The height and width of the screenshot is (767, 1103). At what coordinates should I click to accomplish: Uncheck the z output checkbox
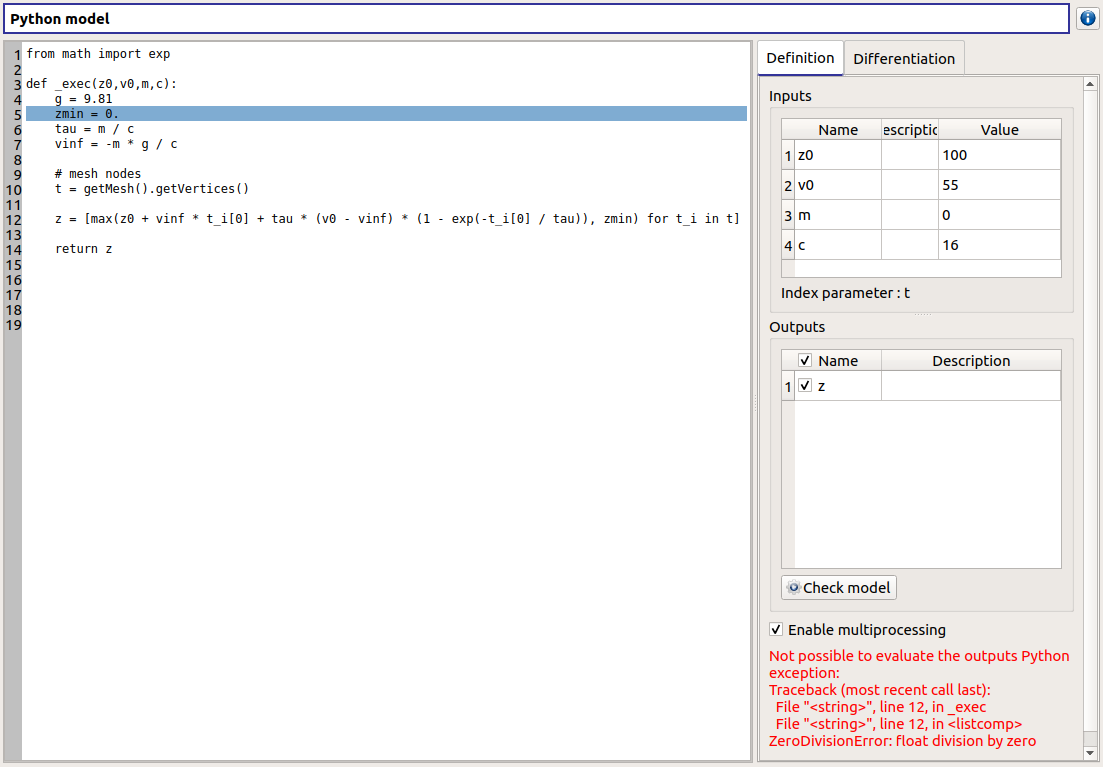pyautogui.click(x=805, y=385)
